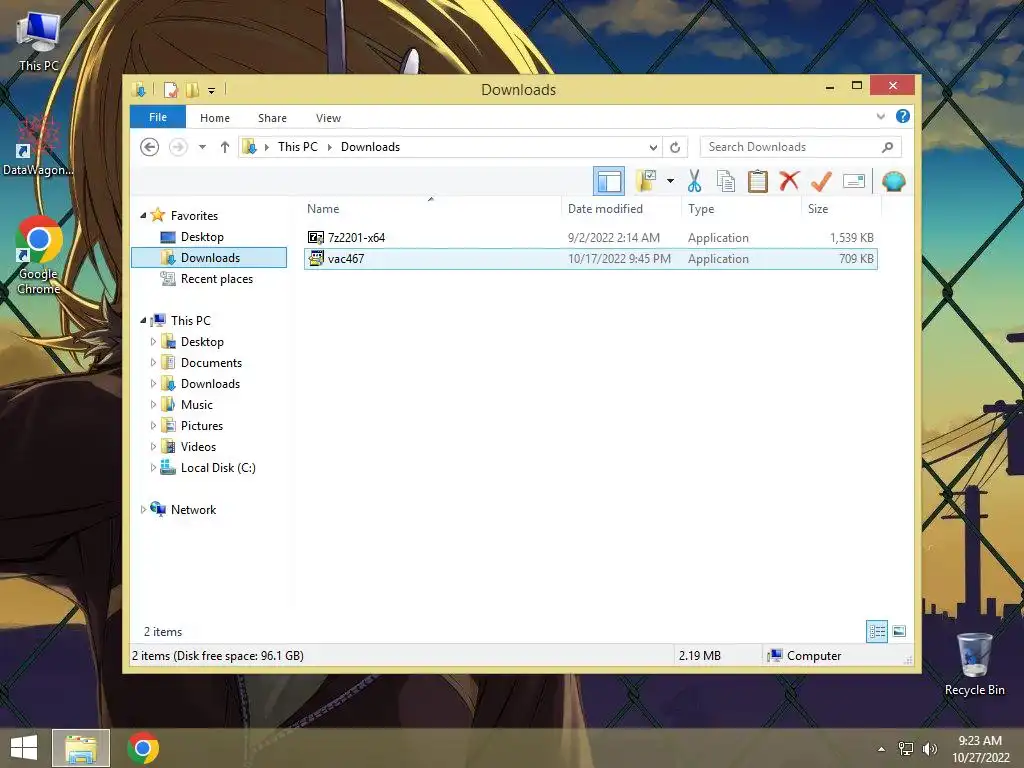The image size is (1024, 768).
Task: Click Properties icon in quick access toolbar
Action: 170,89
